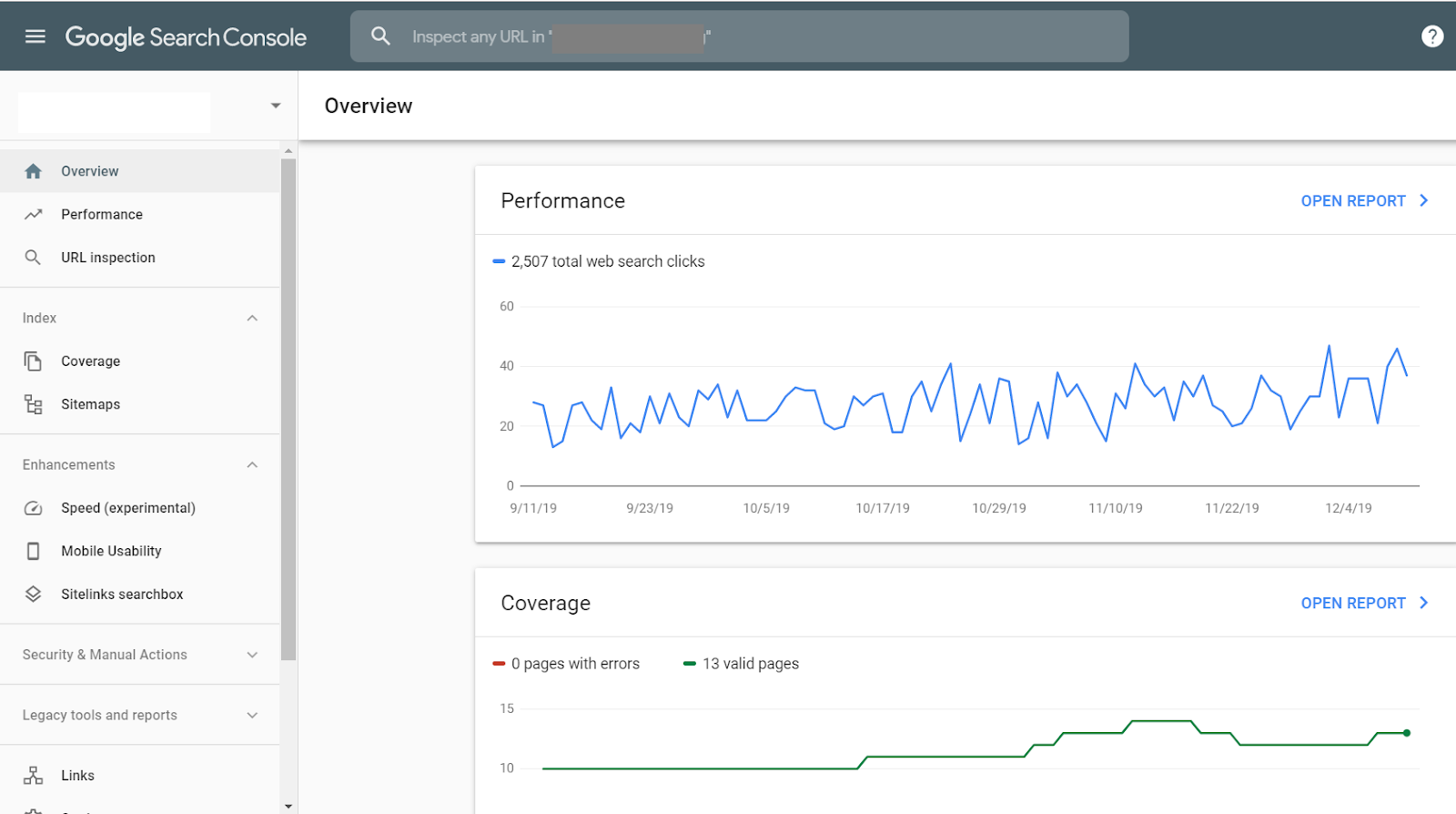The height and width of the screenshot is (814, 1456).
Task: Click the sidebar scroll down arrow
Action: point(288,806)
